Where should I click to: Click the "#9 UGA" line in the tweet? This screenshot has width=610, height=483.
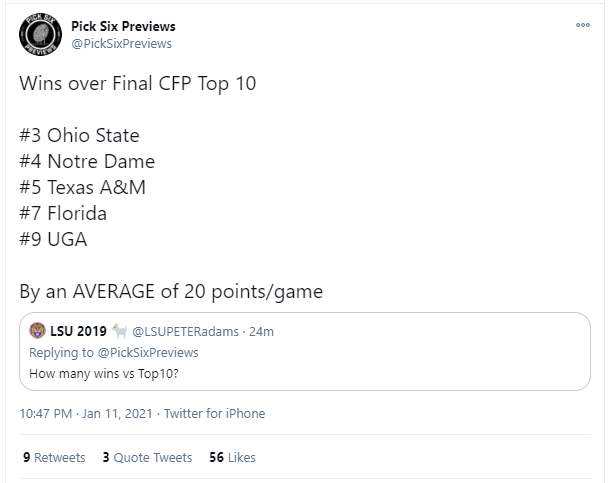point(53,239)
